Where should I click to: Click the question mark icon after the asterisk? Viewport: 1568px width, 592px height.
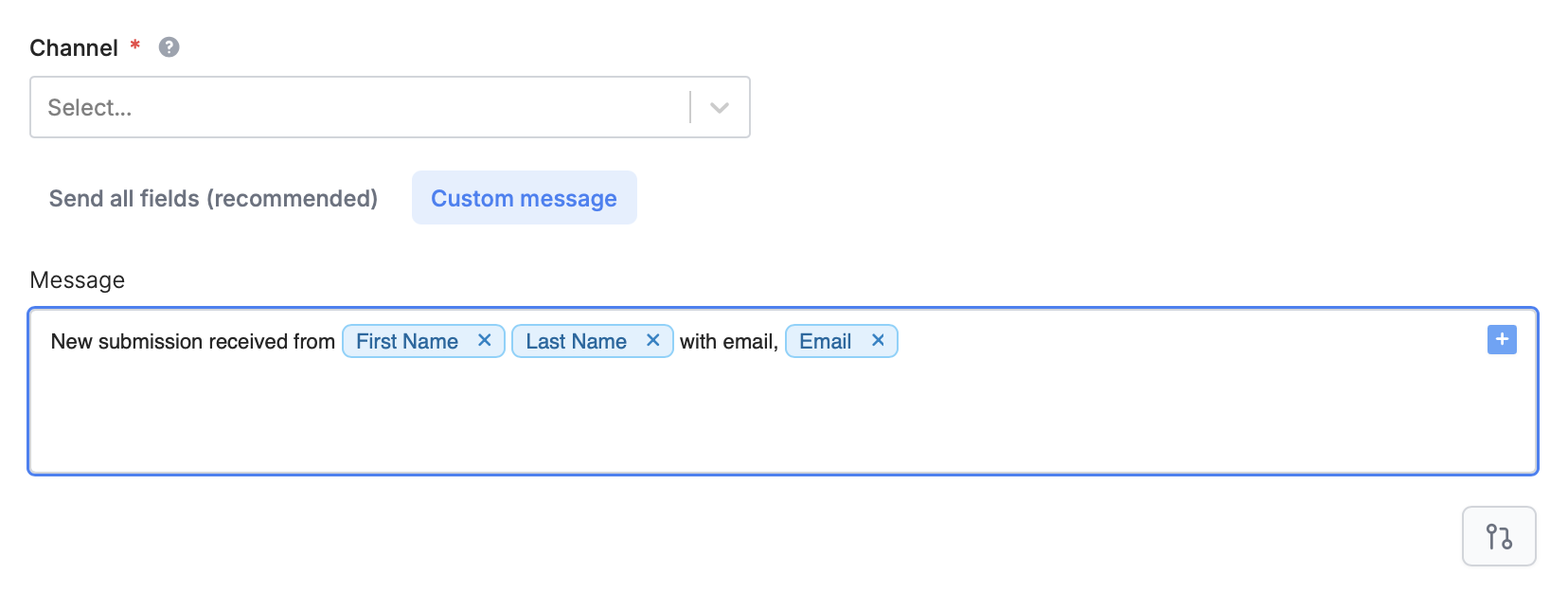click(x=168, y=46)
